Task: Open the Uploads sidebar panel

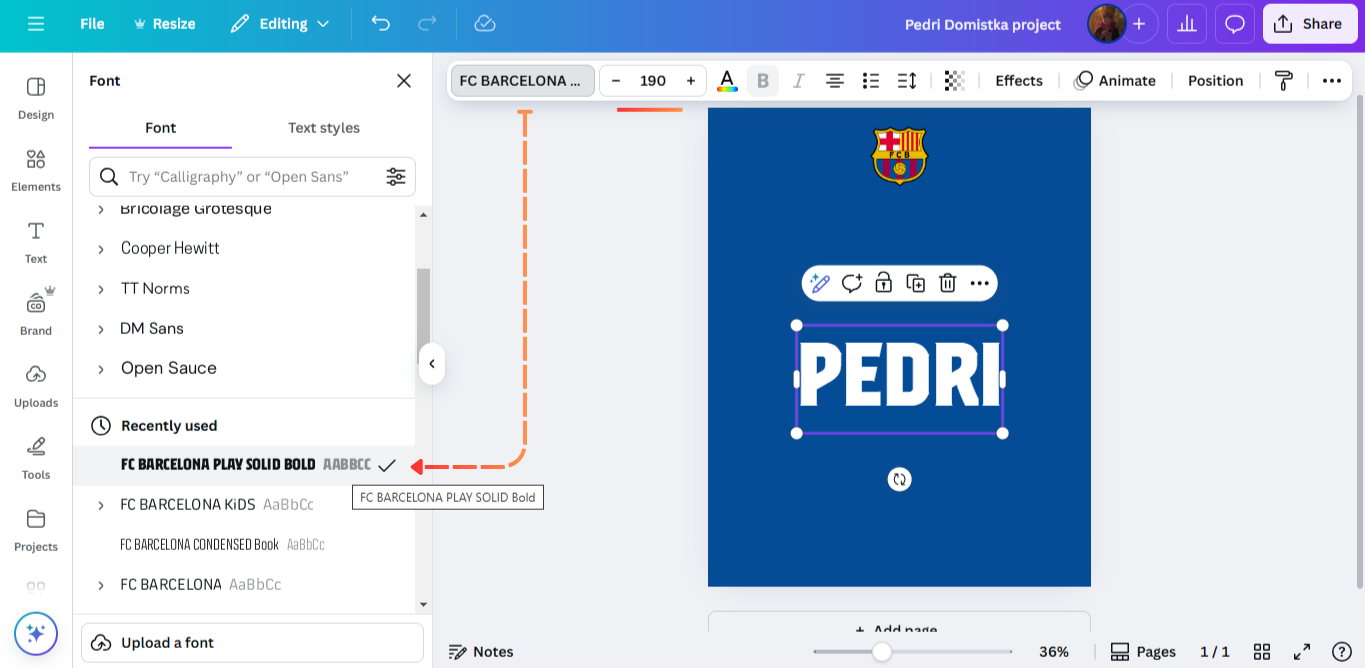Action: 36,386
